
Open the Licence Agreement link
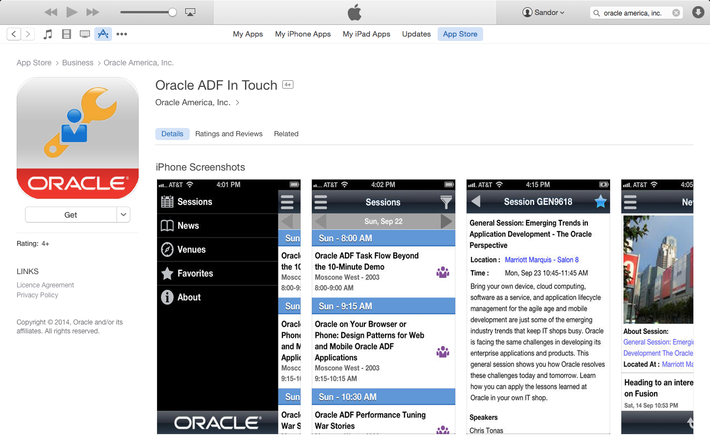(x=45, y=285)
